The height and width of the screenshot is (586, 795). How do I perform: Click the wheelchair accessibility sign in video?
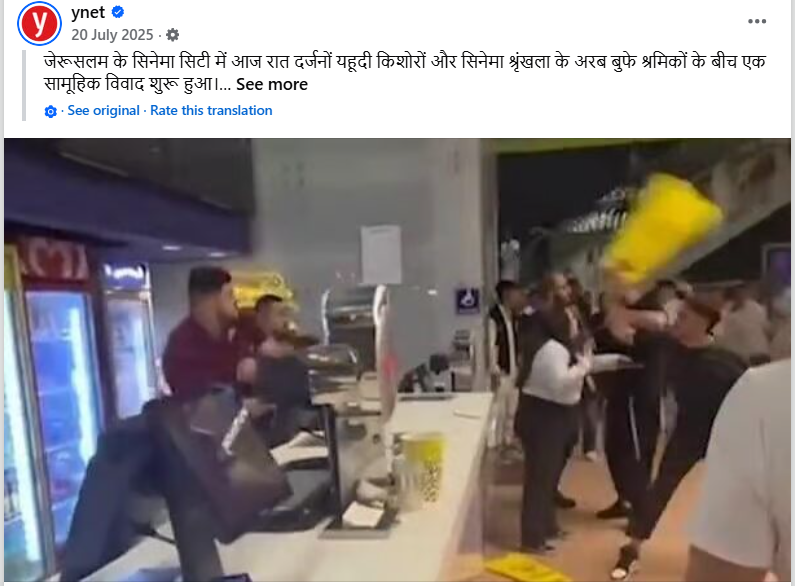click(467, 301)
